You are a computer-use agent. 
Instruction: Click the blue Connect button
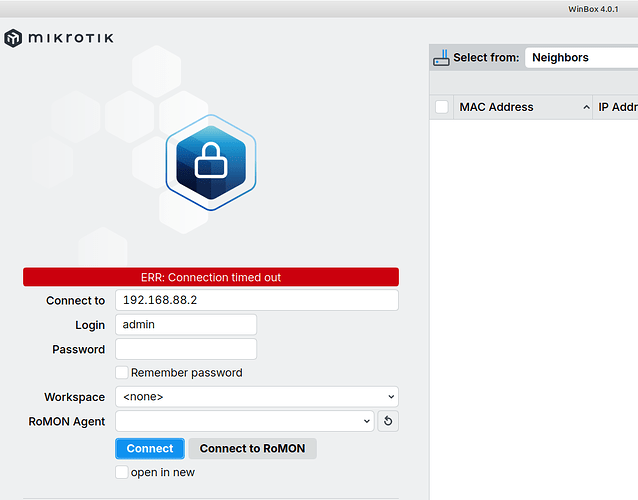150,448
